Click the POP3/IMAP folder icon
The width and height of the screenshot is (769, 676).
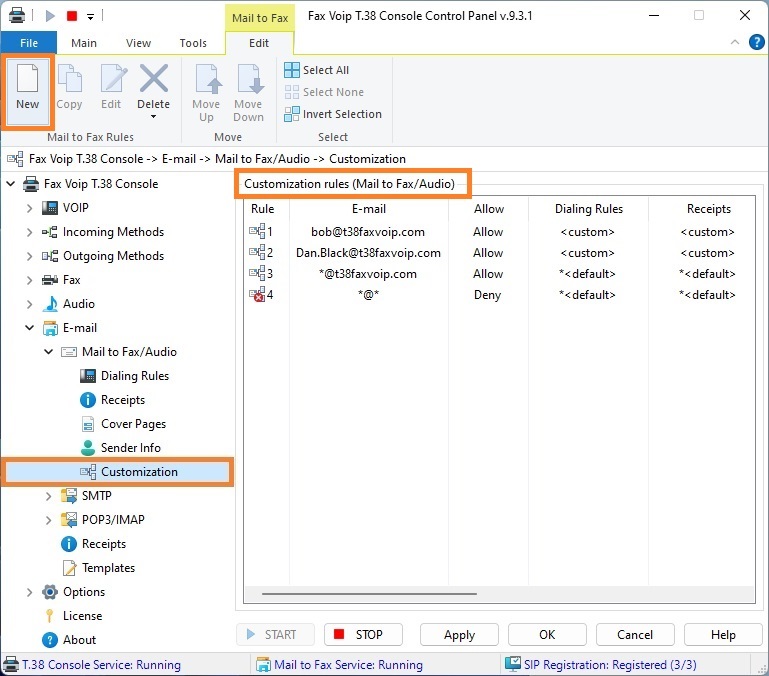click(69, 520)
